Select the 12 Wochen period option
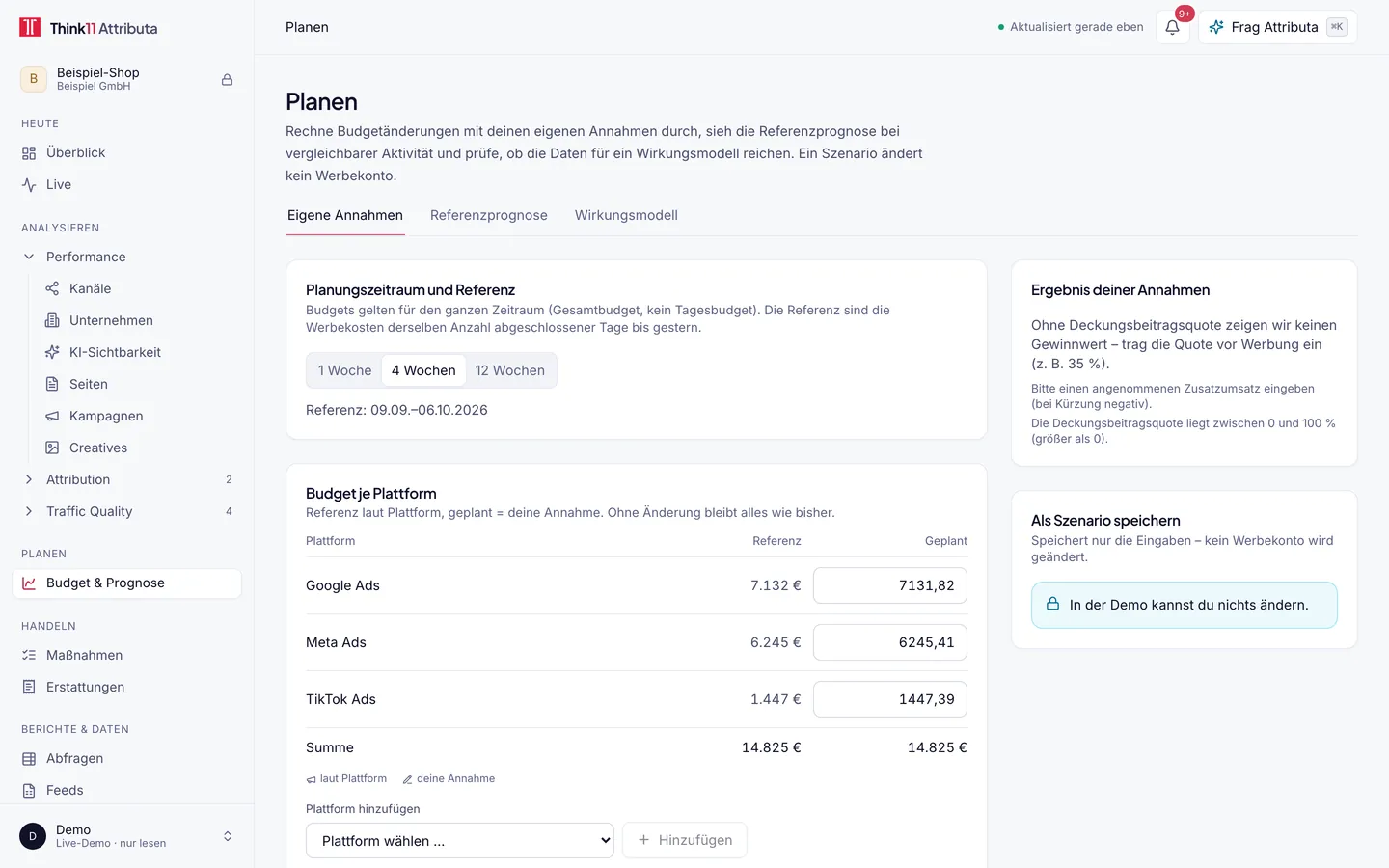 [509, 370]
